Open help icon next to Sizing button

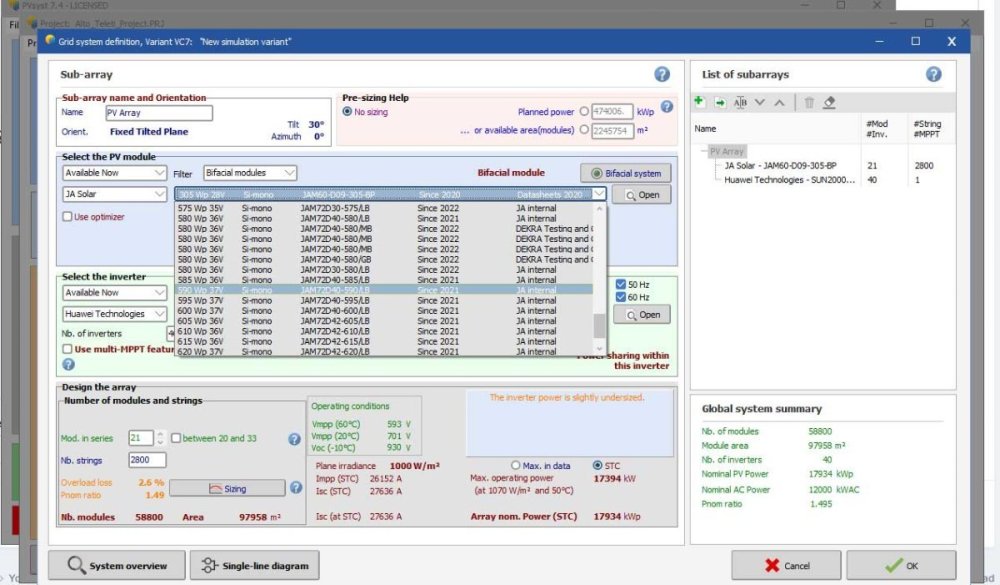point(296,488)
